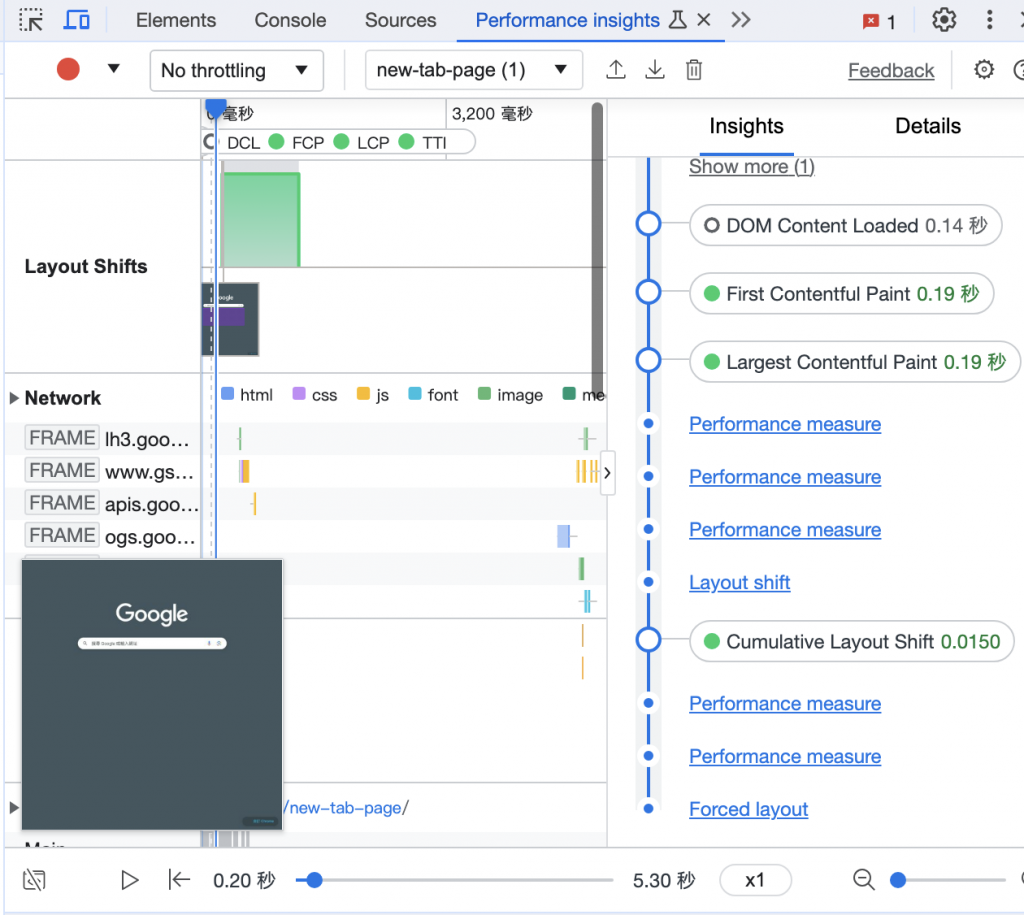This screenshot has width=1024, height=915.
Task: Change playback speed with the x1 button
Action: tap(755, 880)
